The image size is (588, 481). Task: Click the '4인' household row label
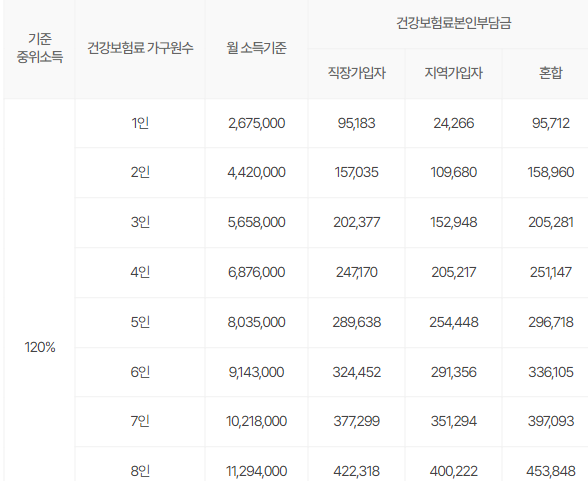click(140, 272)
